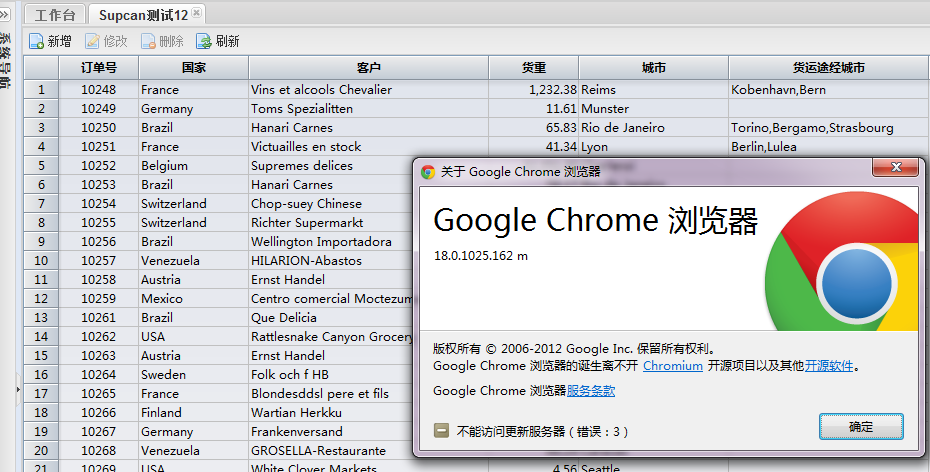Click the 11.61 weight cell
The image size is (930, 472).
tap(534, 109)
